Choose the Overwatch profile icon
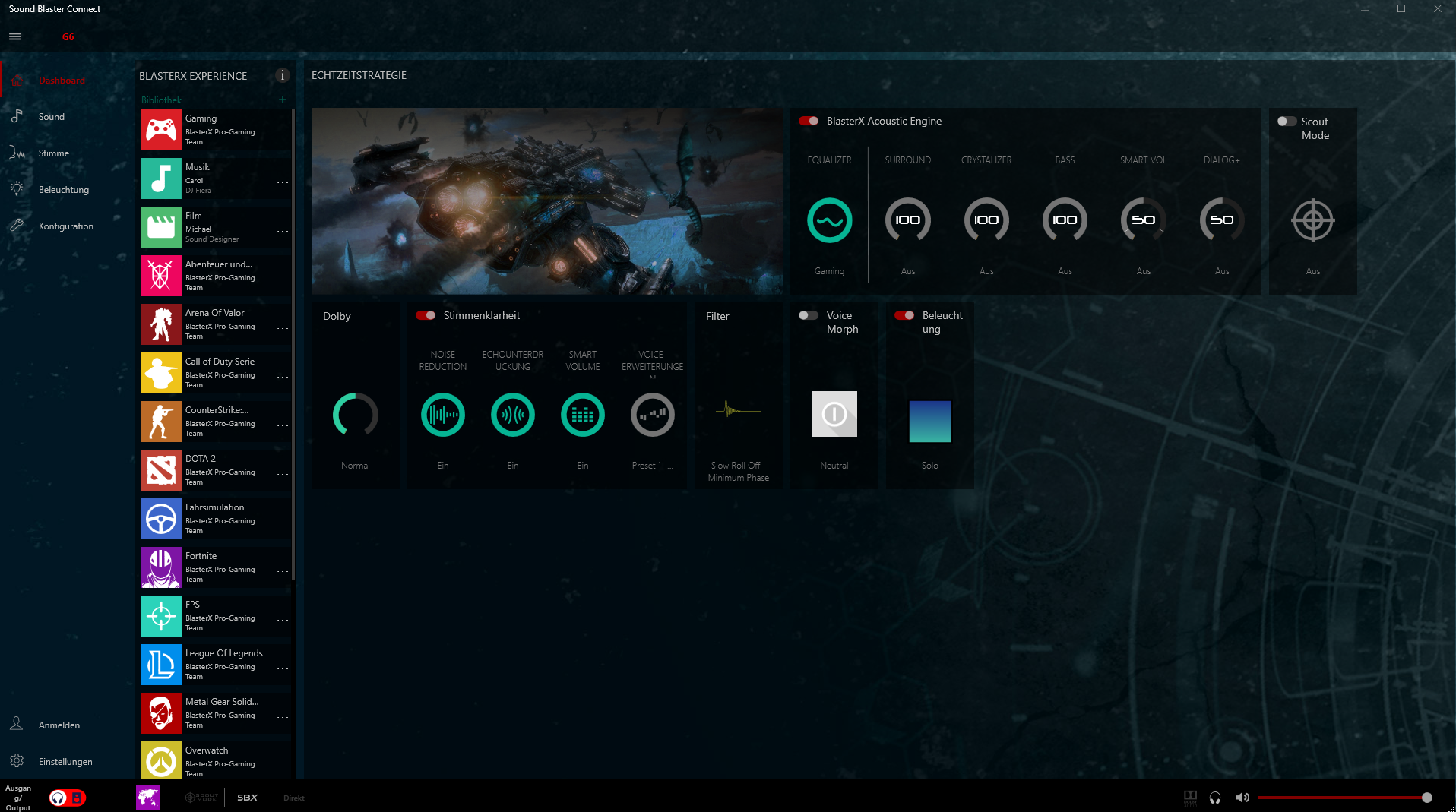The width and height of the screenshot is (1456, 812). (161, 760)
